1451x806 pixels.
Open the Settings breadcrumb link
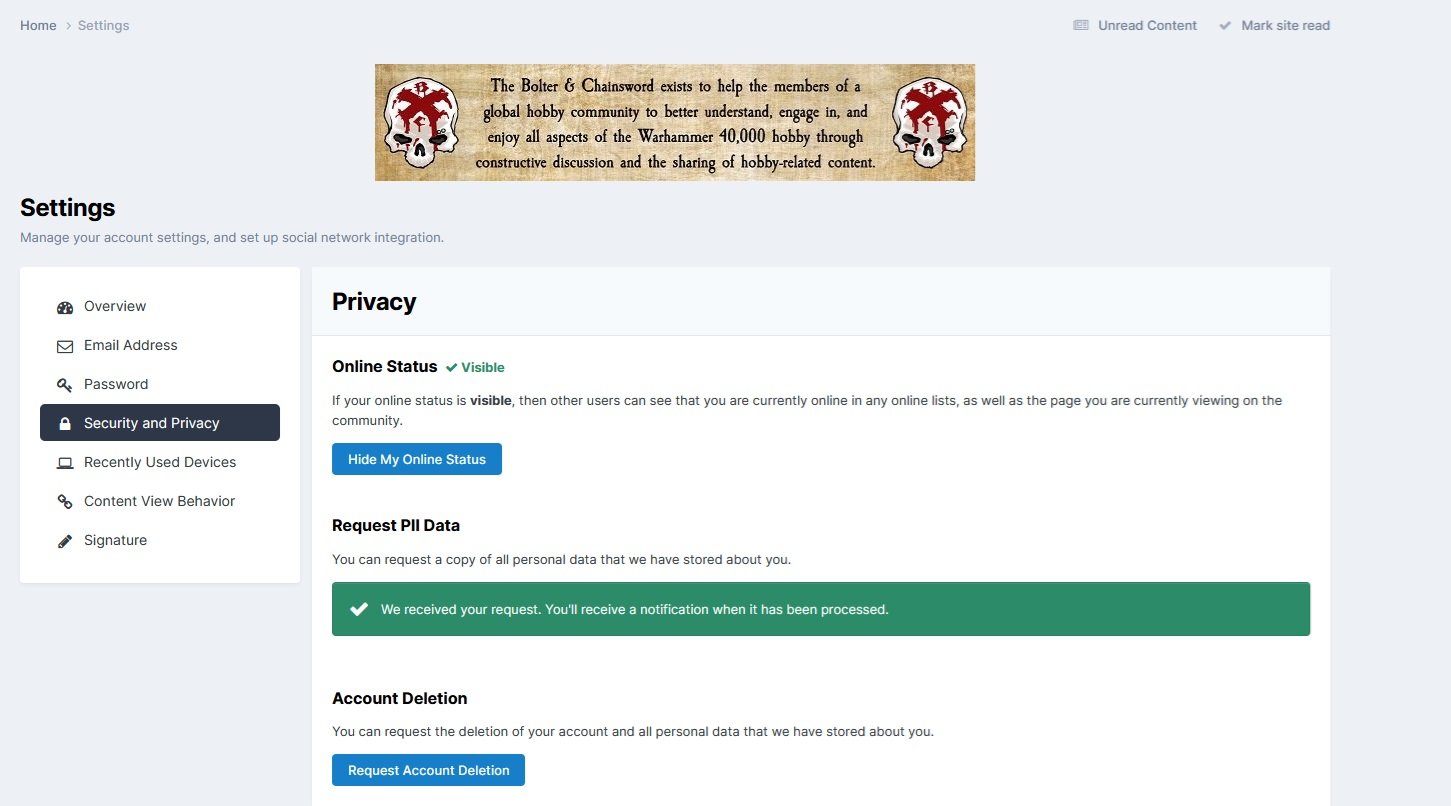[103, 26]
